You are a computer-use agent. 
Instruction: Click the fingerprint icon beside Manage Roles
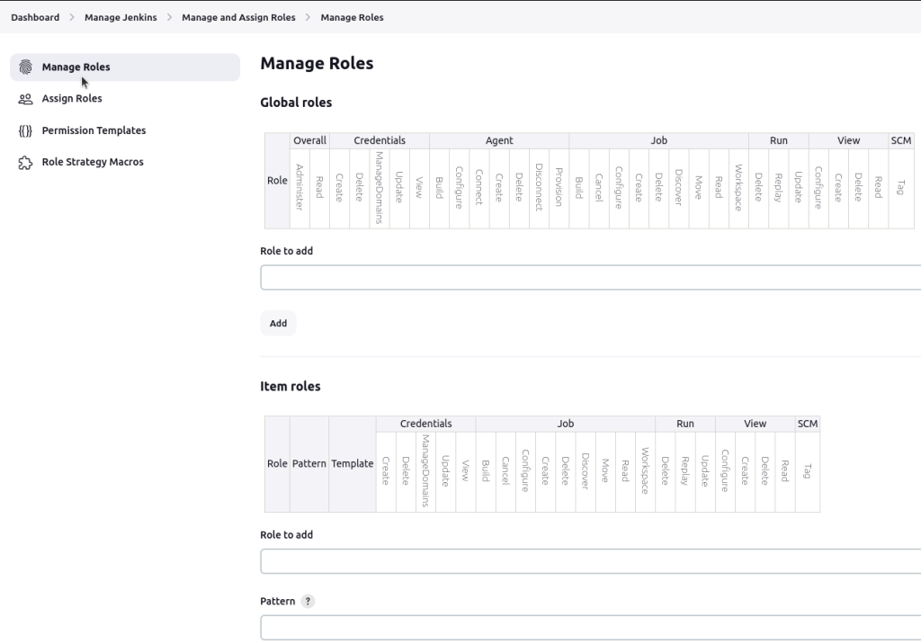[x=25, y=67]
